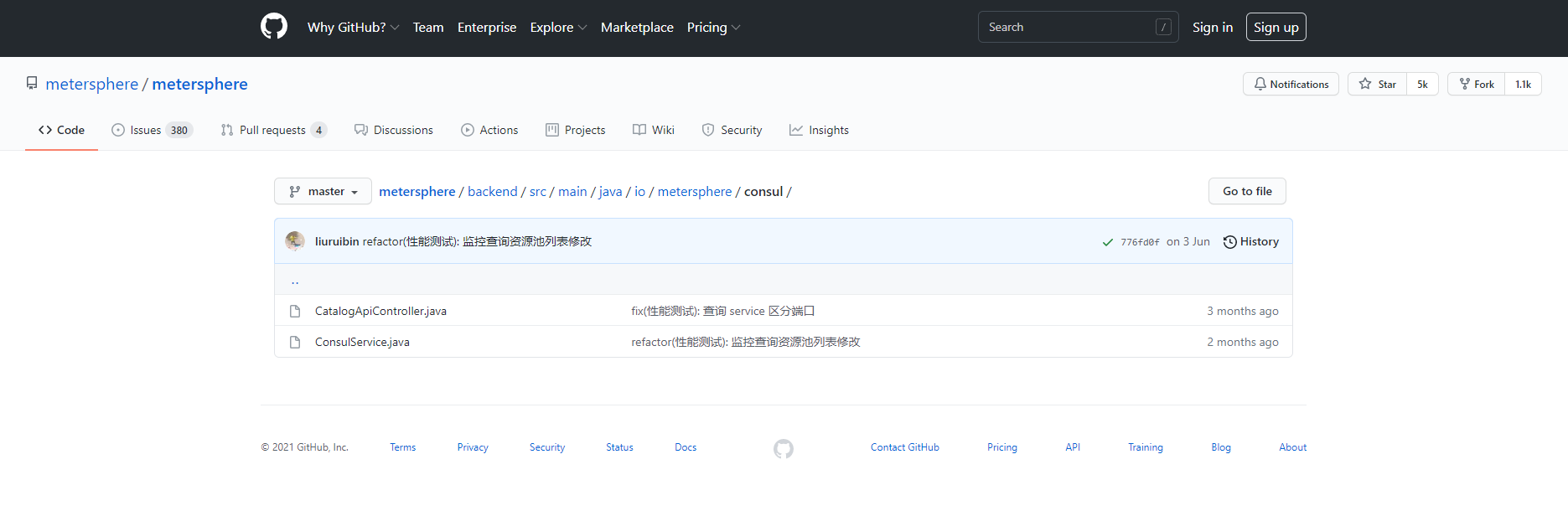Viewport: 1568px width, 511px height.
Task: Open the Marketplace page
Action: coord(637,27)
